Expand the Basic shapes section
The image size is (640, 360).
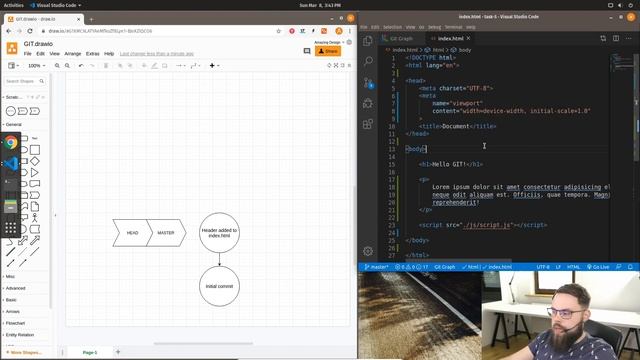click(x=11, y=300)
